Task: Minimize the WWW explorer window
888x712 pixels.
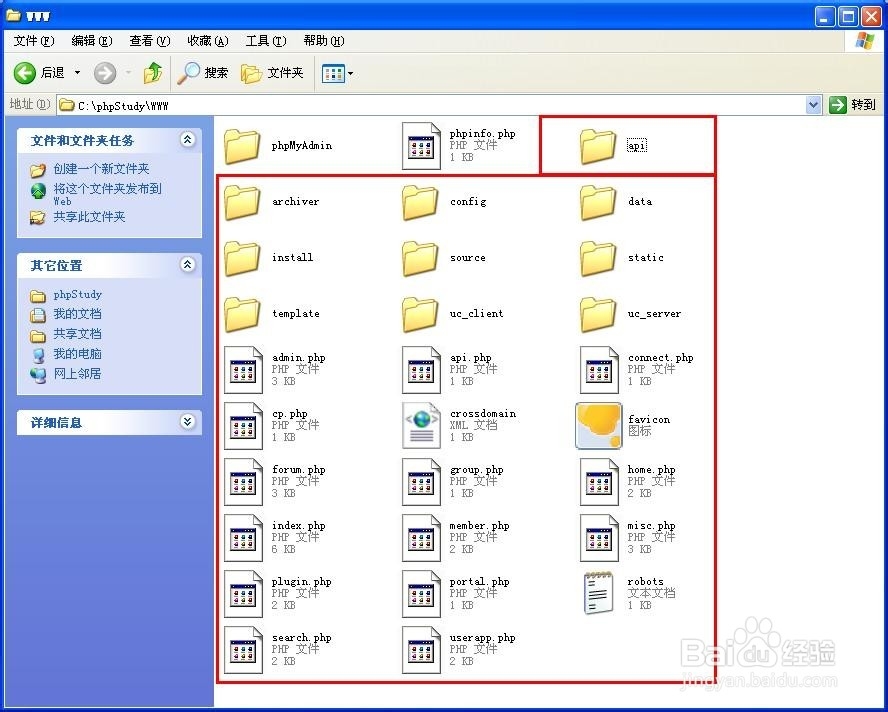Action: click(x=825, y=17)
